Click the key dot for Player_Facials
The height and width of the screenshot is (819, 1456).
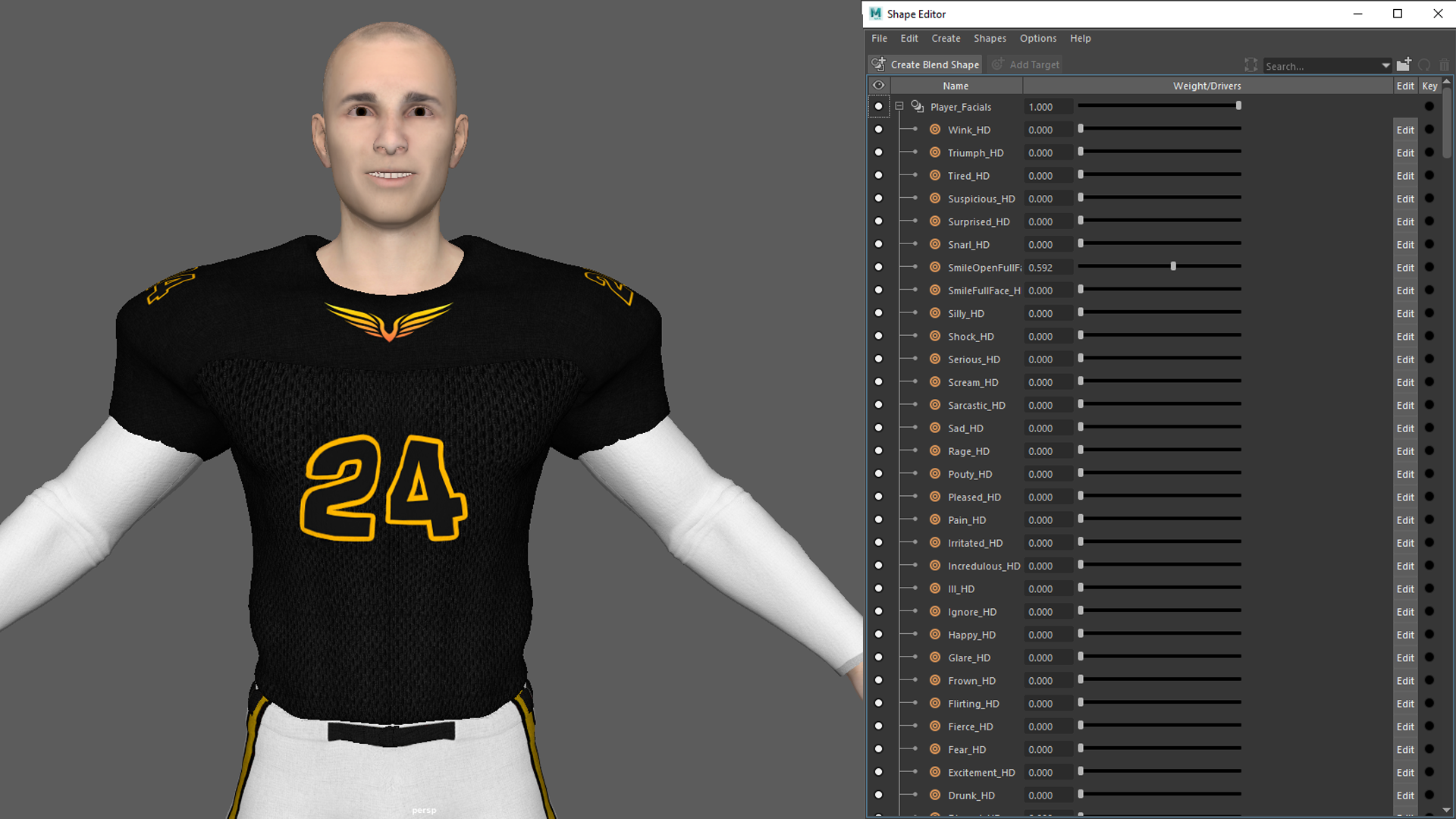pos(1429,107)
